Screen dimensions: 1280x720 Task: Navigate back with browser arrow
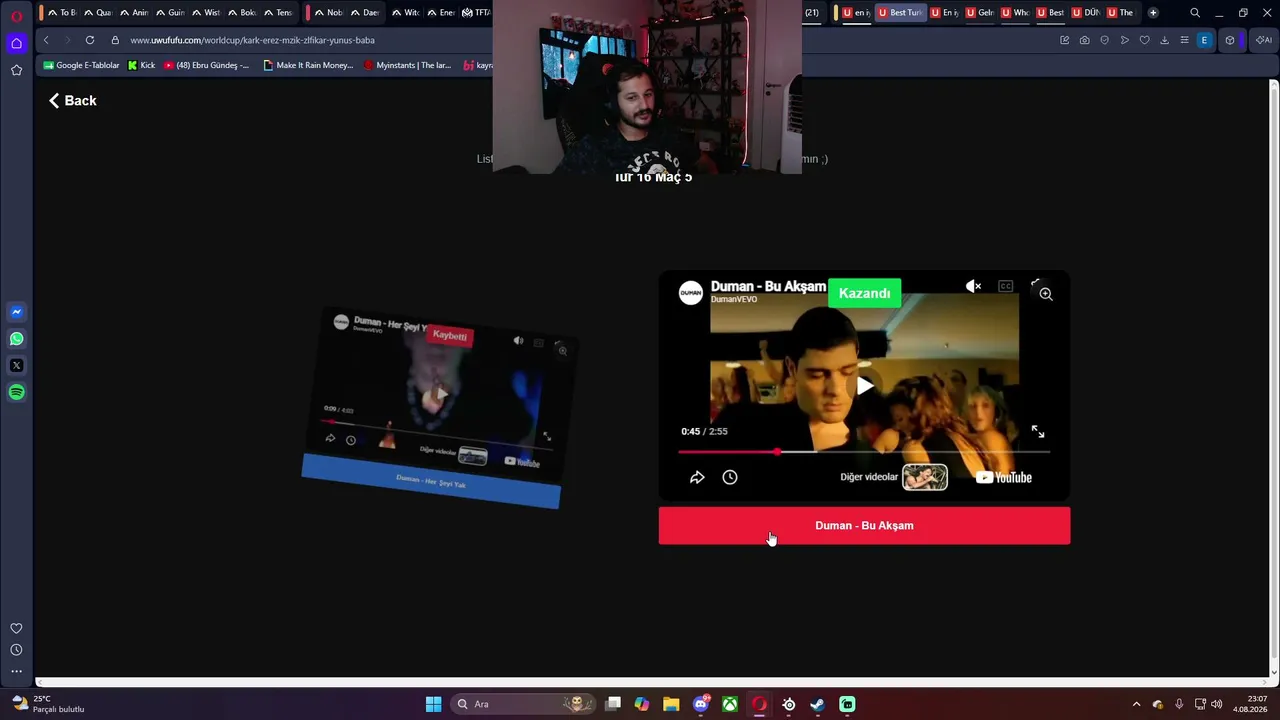point(46,40)
